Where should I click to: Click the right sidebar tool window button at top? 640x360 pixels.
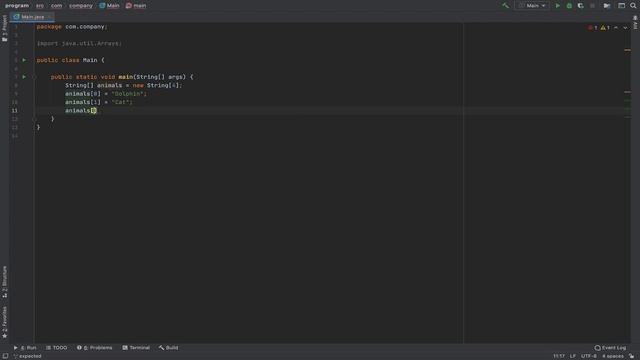click(x=636, y=23)
